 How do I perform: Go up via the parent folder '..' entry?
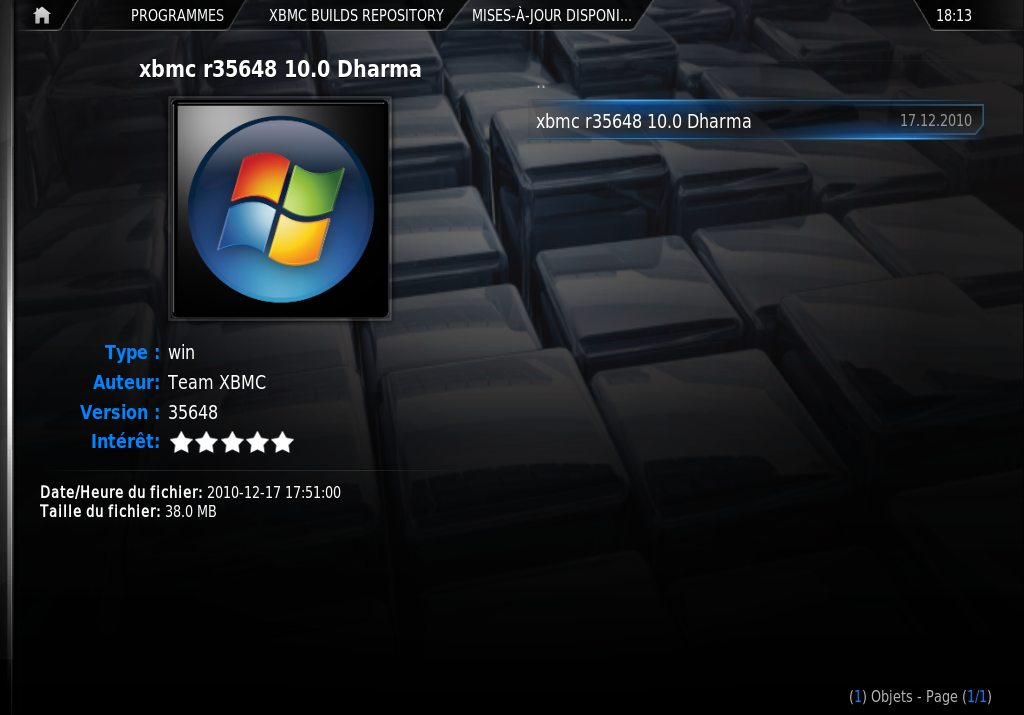click(x=541, y=86)
